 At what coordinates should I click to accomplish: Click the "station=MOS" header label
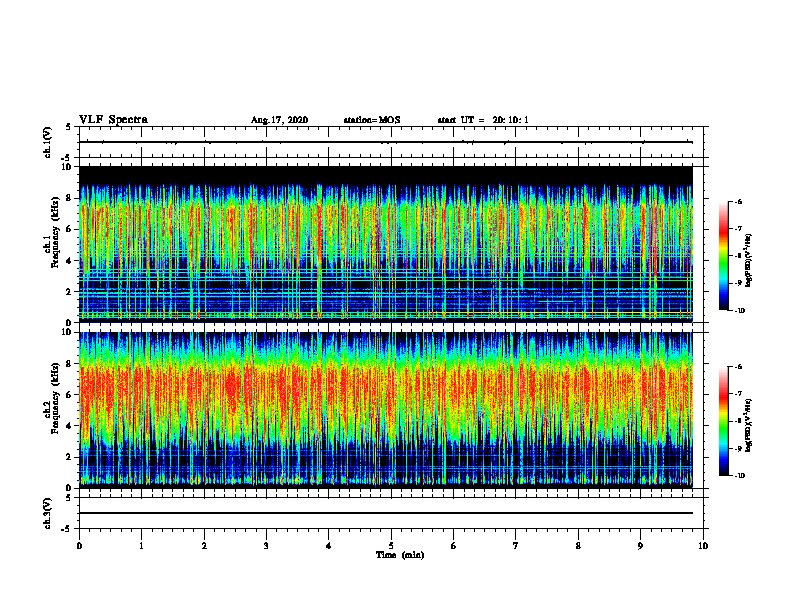tap(372, 120)
